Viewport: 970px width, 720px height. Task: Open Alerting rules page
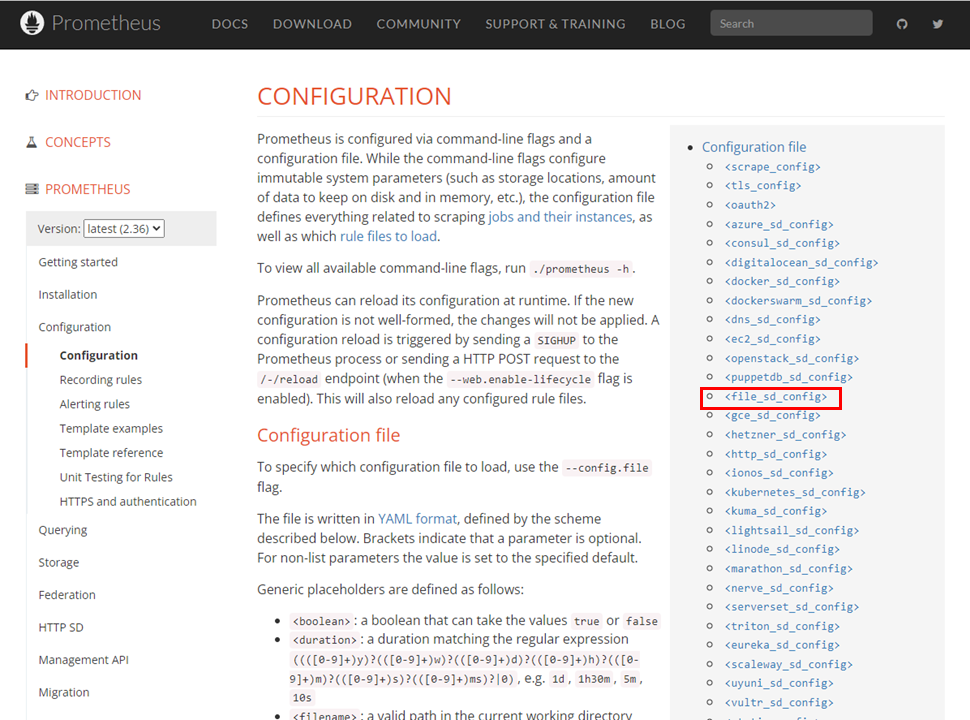95,404
